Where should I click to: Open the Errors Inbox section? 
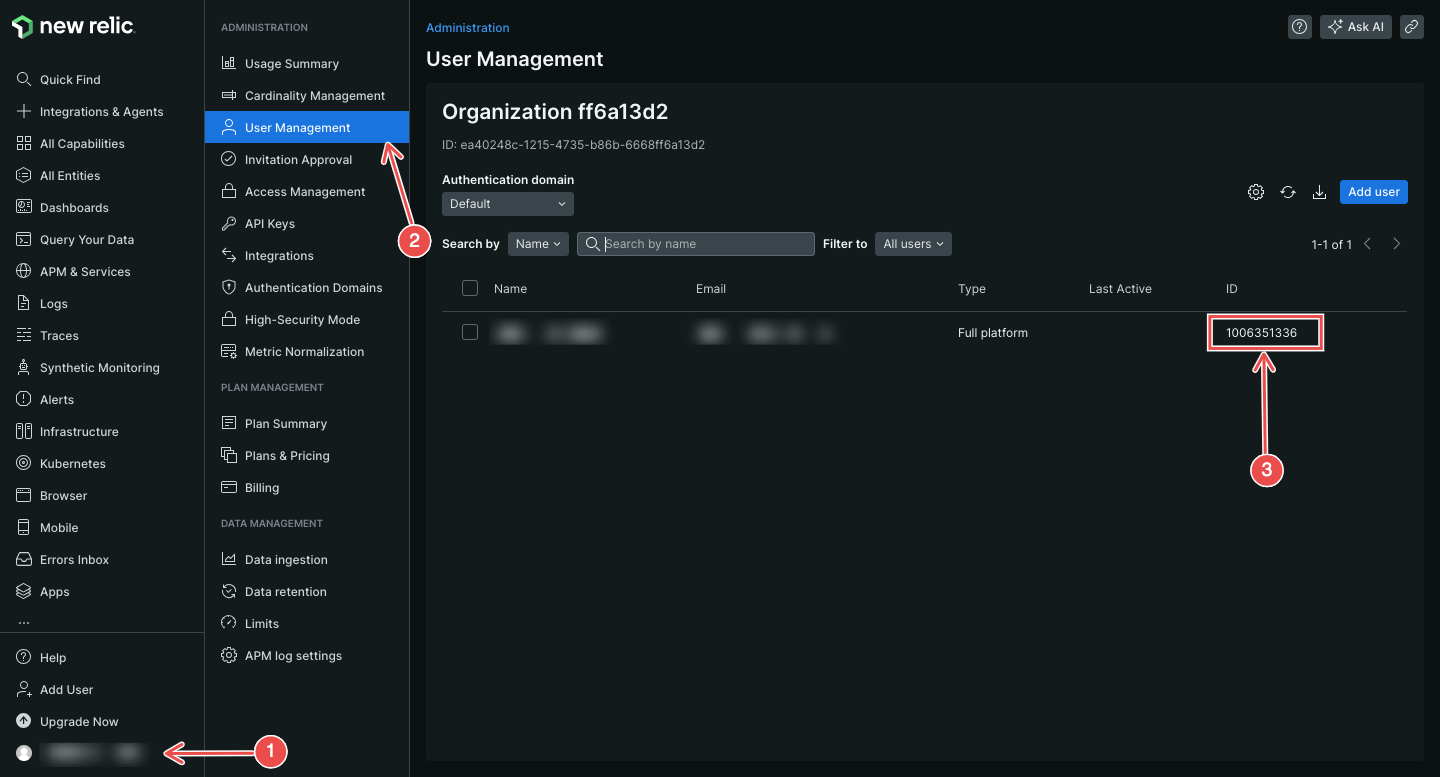pyautogui.click(x=74, y=559)
